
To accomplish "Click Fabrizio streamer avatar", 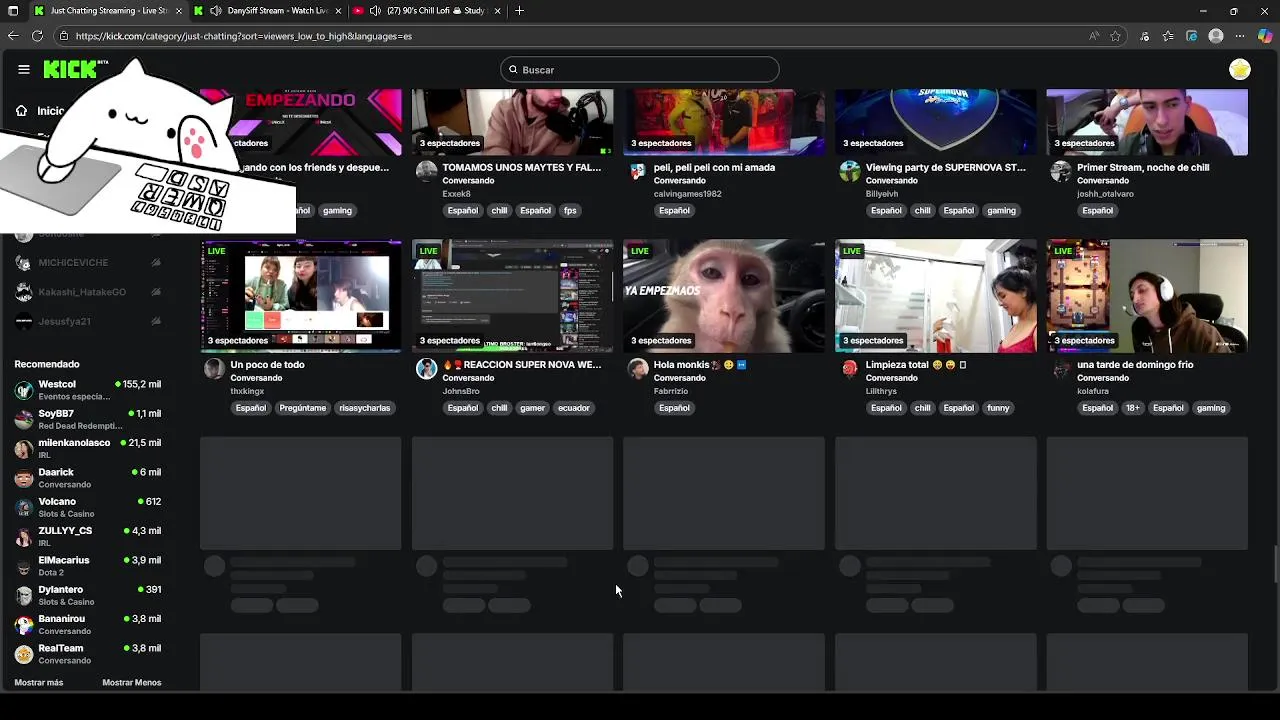I will pos(638,368).
